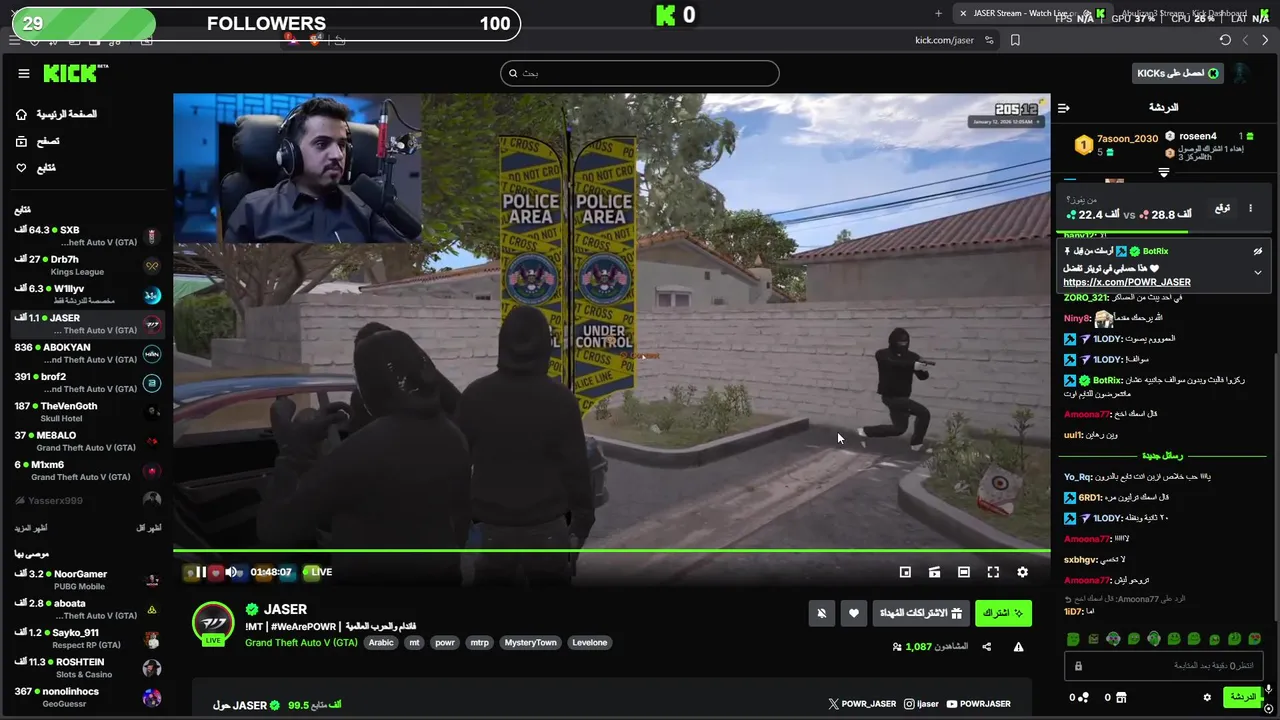Follow JASER with the heart button

coord(853,613)
